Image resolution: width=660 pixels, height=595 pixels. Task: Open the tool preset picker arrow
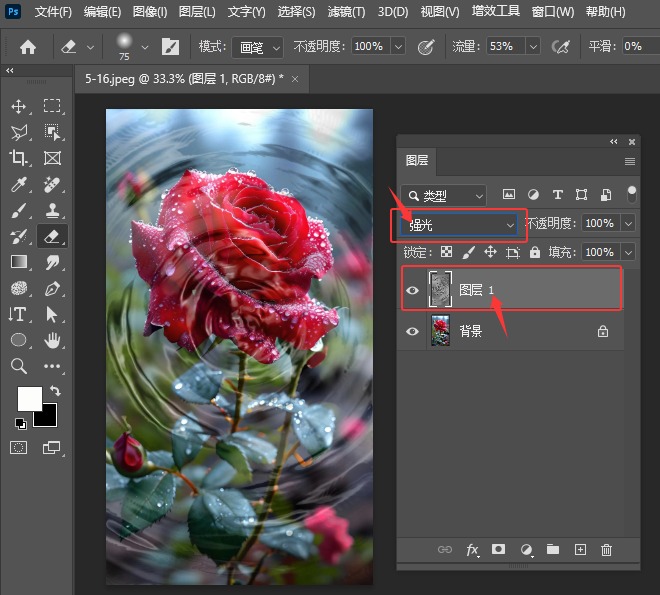pos(90,48)
